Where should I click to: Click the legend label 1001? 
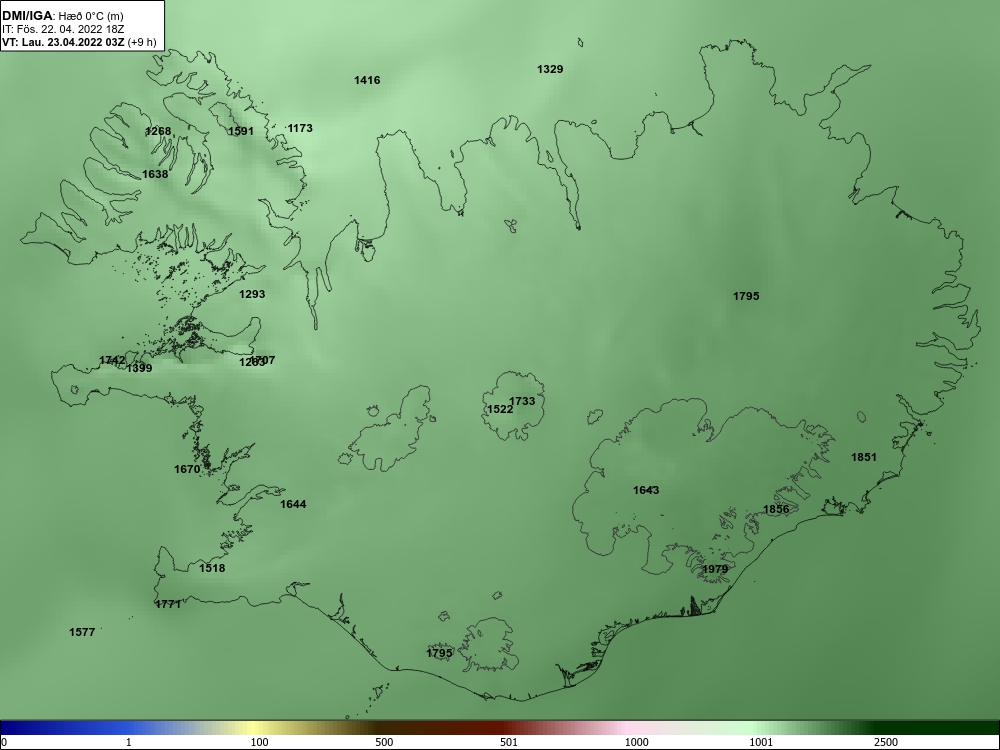pyautogui.click(x=761, y=742)
